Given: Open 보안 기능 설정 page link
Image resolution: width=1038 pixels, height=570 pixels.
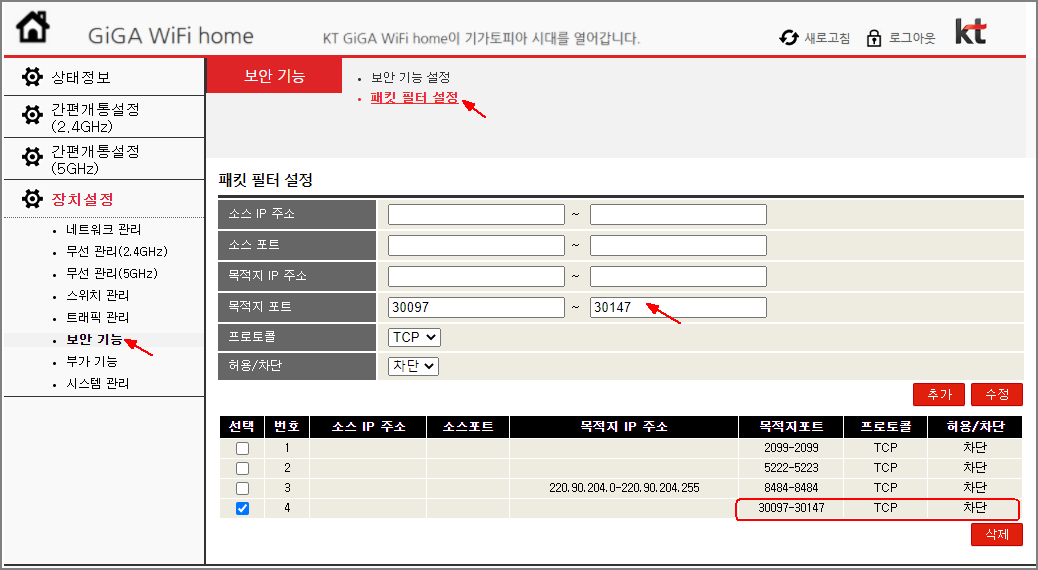Looking at the screenshot, I should click(410, 77).
